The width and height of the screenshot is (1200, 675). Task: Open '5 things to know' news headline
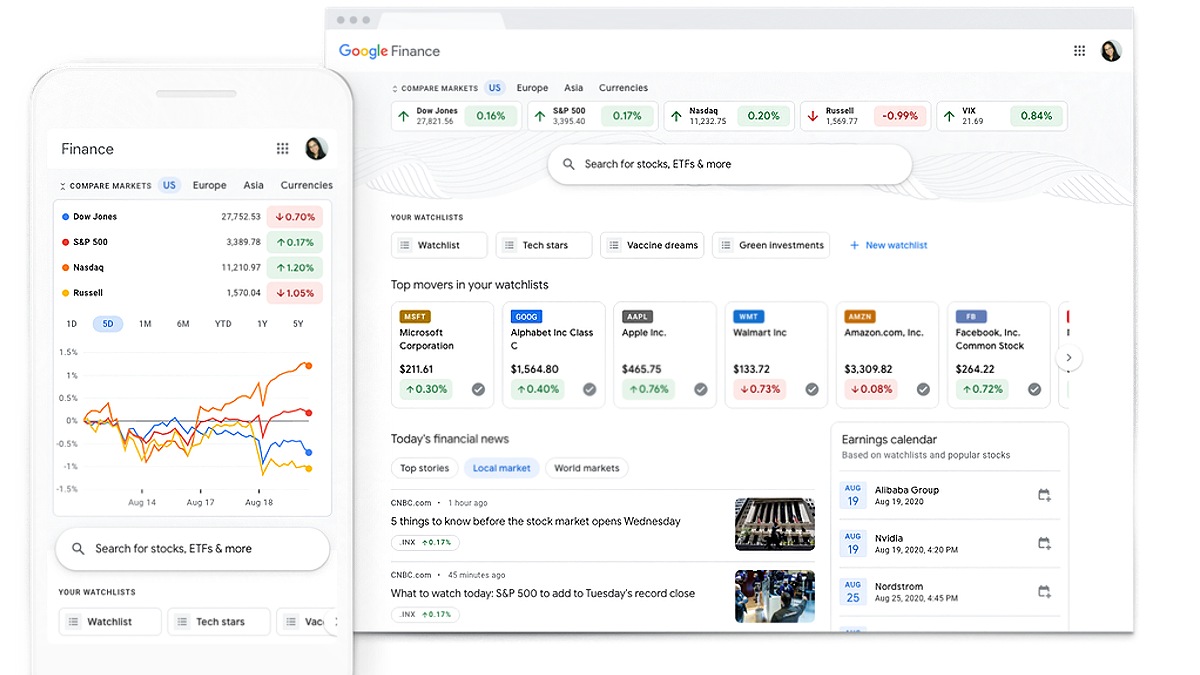point(536,521)
